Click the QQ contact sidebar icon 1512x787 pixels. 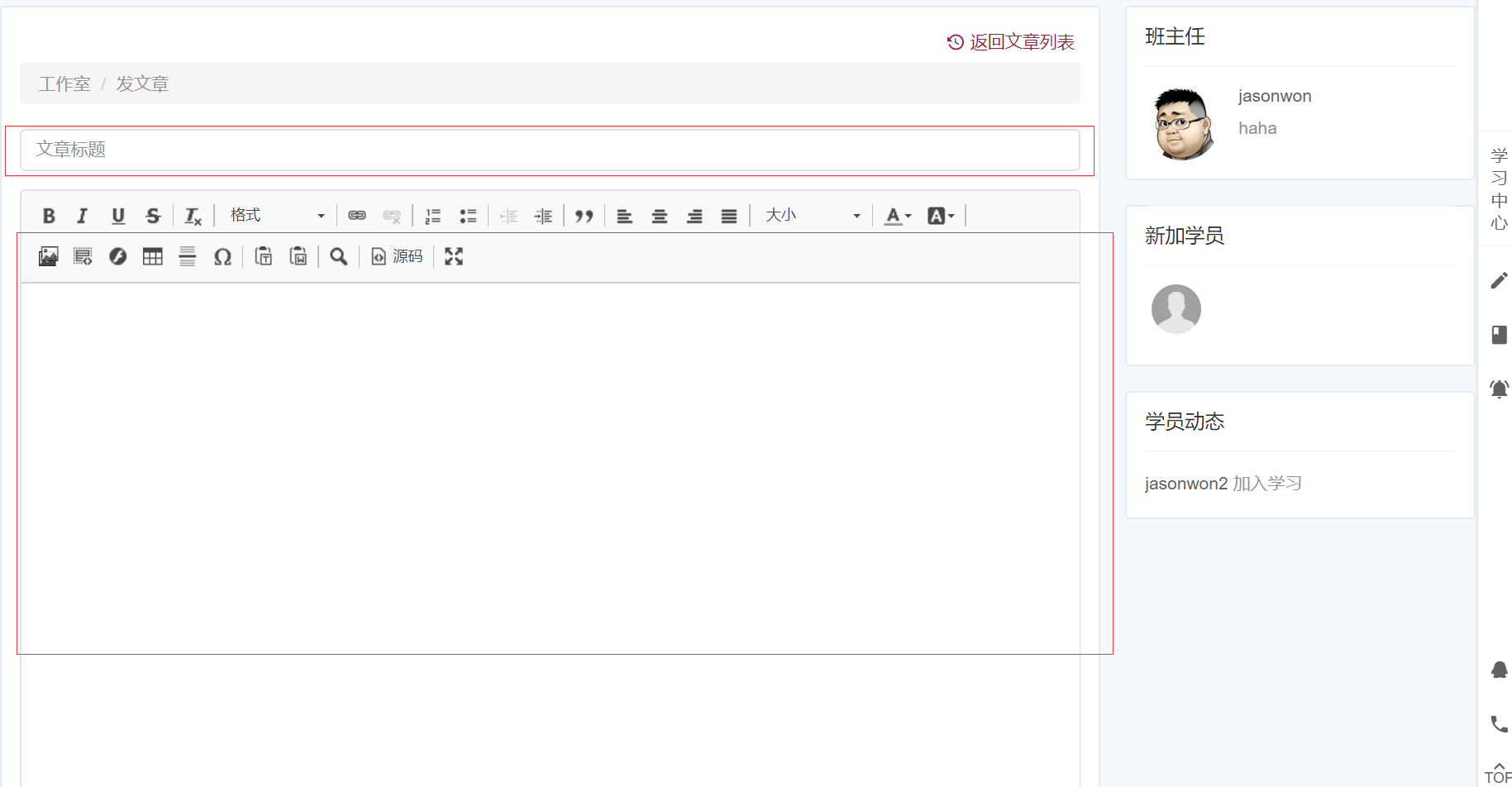tap(1499, 670)
